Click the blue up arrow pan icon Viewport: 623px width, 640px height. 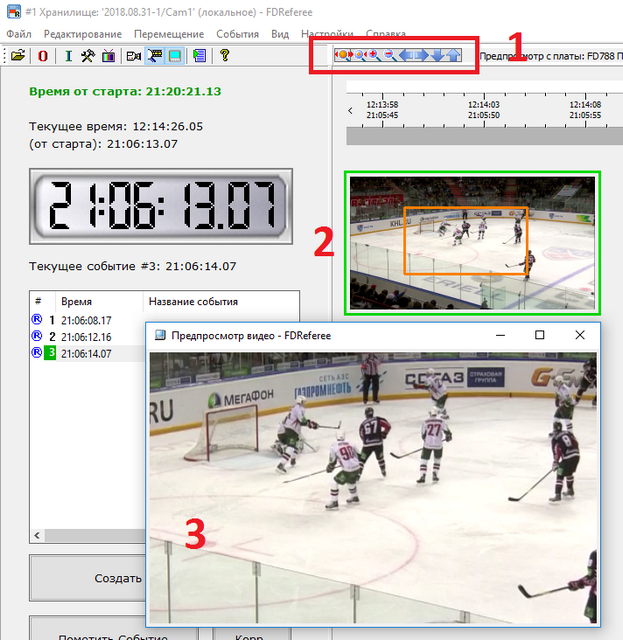[x=453, y=55]
